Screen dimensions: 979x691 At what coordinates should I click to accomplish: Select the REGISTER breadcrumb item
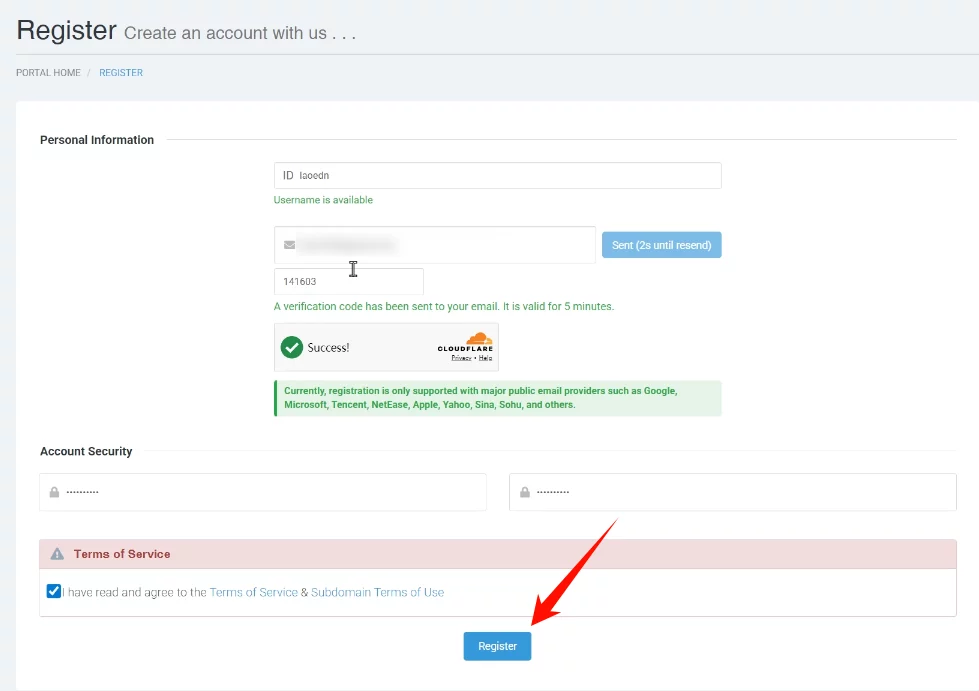(x=121, y=73)
